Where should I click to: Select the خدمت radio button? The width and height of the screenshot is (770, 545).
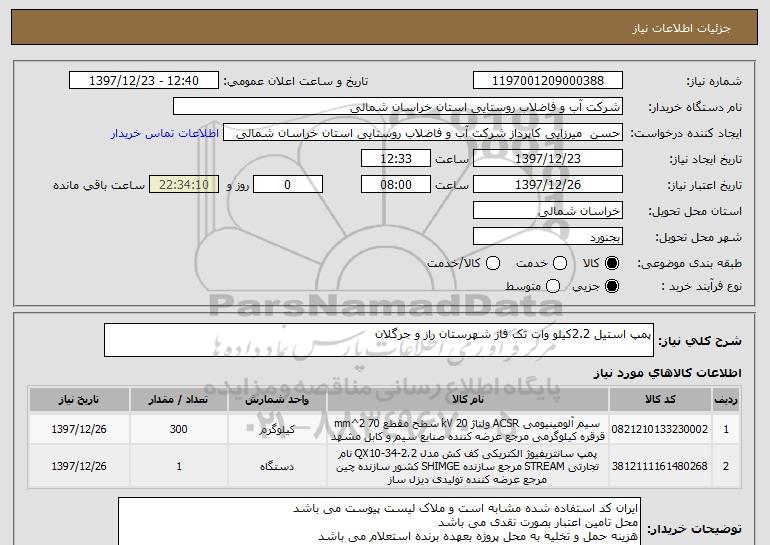(x=560, y=263)
